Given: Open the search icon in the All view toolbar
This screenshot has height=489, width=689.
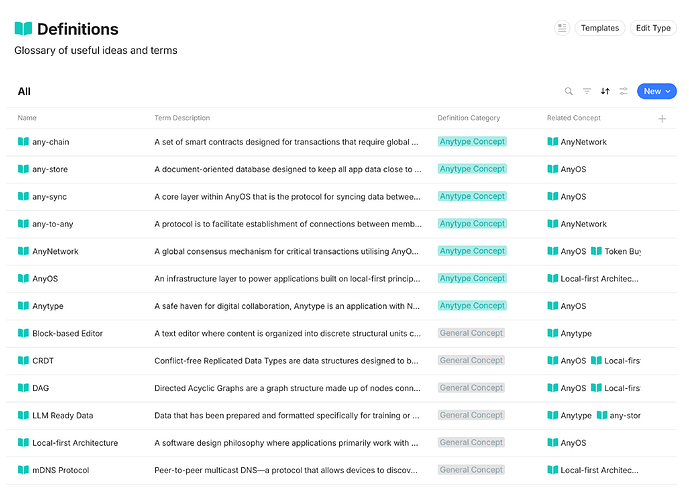Looking at the screenshot, I should click(569, 91).
